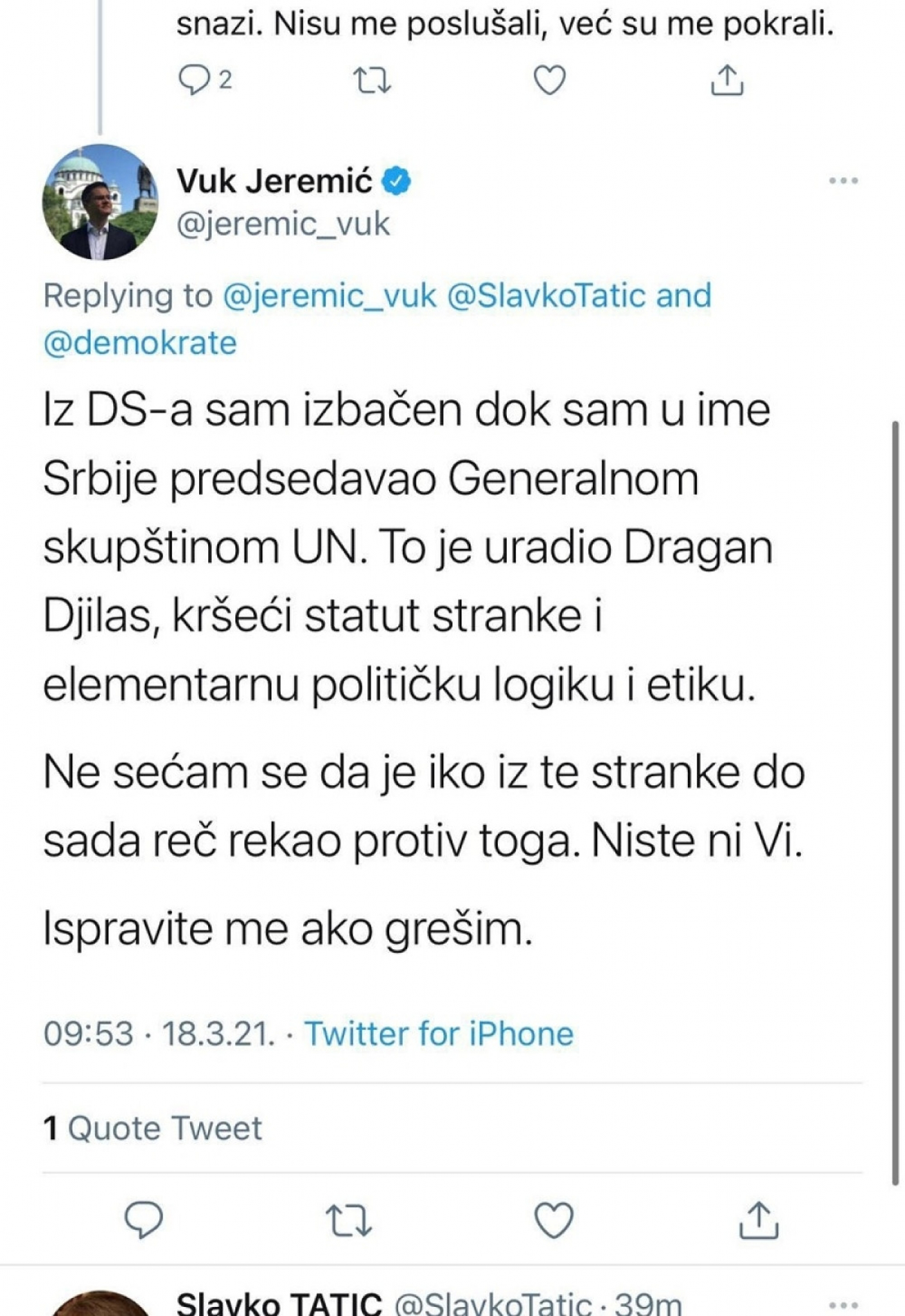Like the top tweet ending with 'pokrali'
The image size is (905, 1316).
click(x=549, y=79)
